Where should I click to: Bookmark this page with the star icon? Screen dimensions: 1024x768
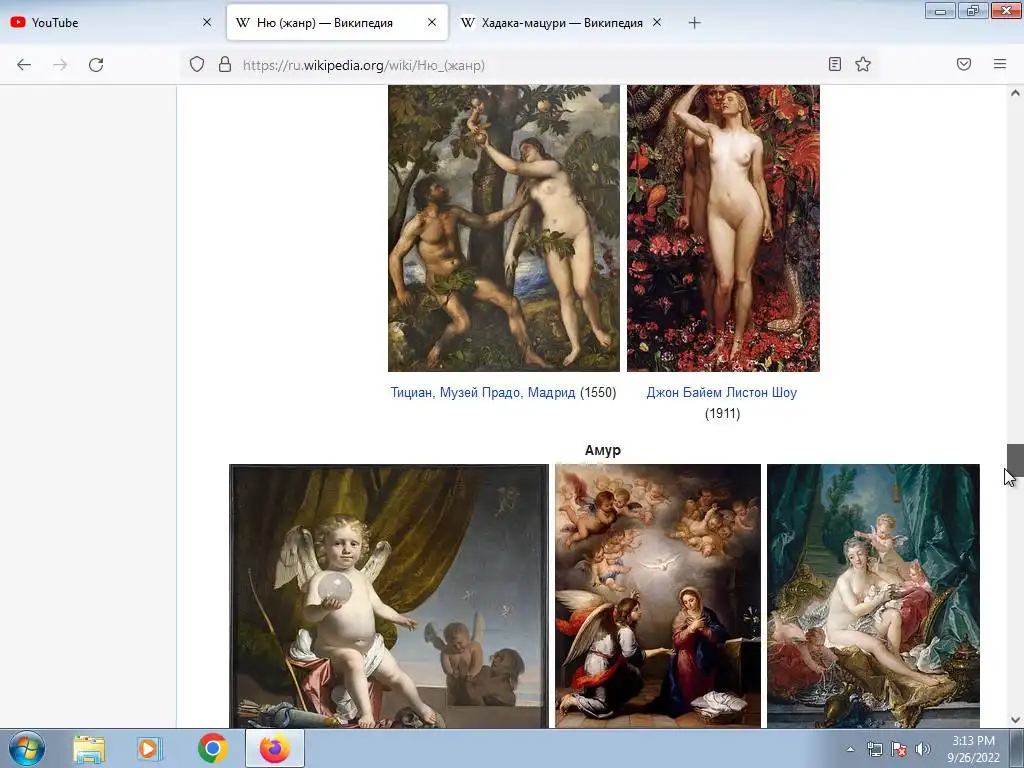click(x=863, y=64)
